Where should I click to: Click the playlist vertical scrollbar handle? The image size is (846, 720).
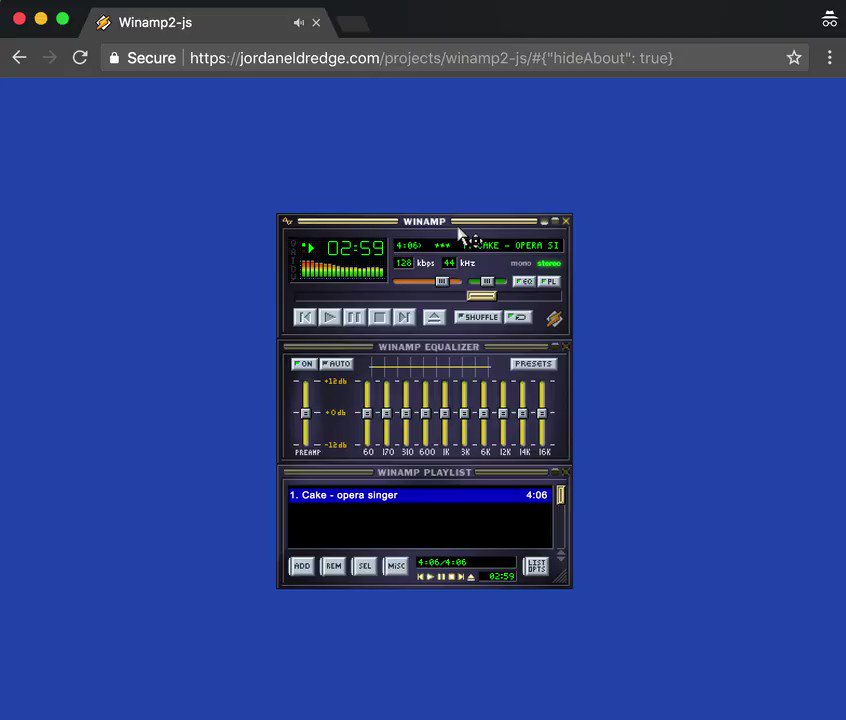(x=561, y=495)
